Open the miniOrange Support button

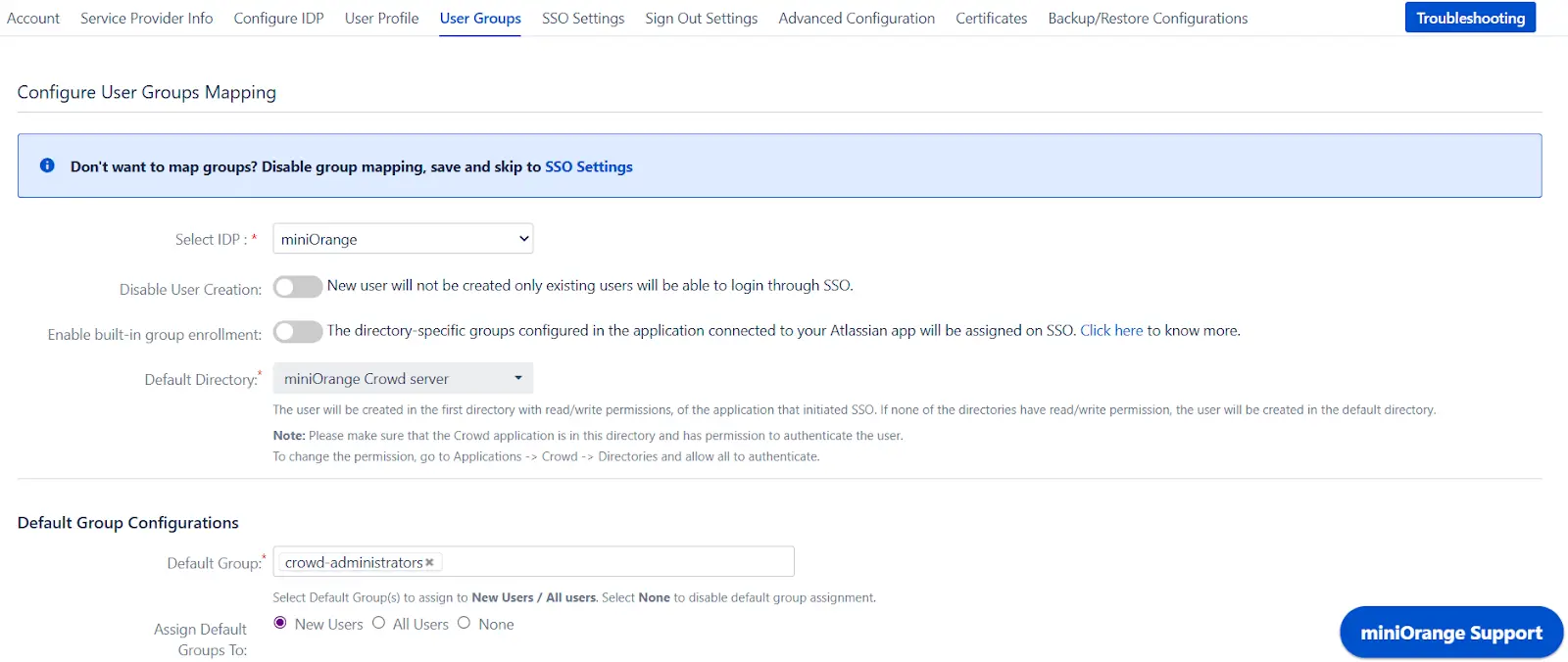click(x=1451, y=633)
